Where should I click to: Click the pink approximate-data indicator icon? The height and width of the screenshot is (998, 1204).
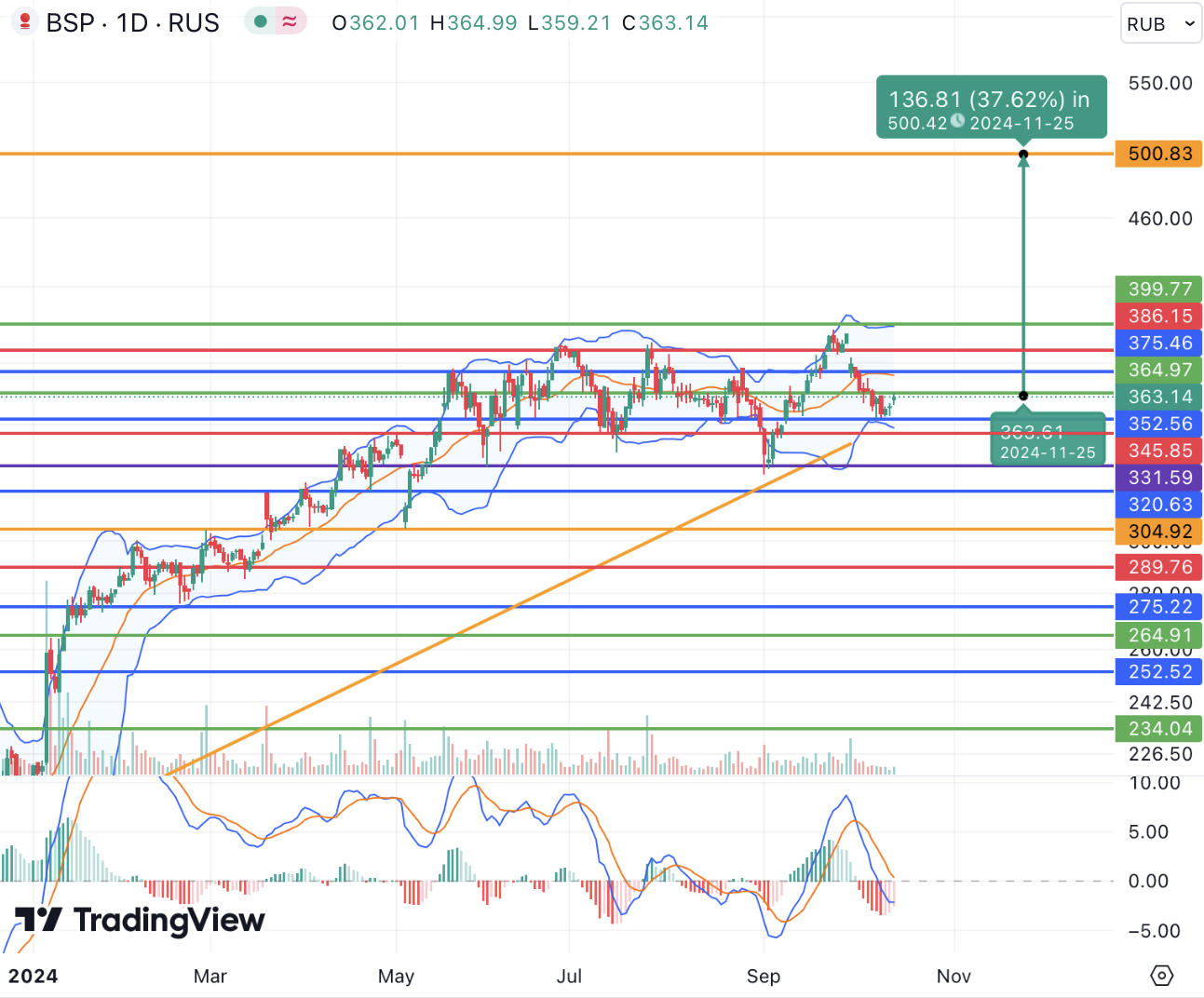tap(290, 21)
